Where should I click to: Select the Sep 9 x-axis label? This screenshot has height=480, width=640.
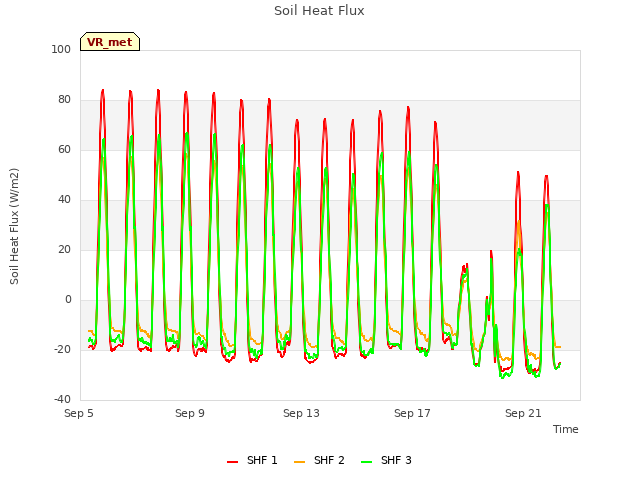click(x=190, y=413)
